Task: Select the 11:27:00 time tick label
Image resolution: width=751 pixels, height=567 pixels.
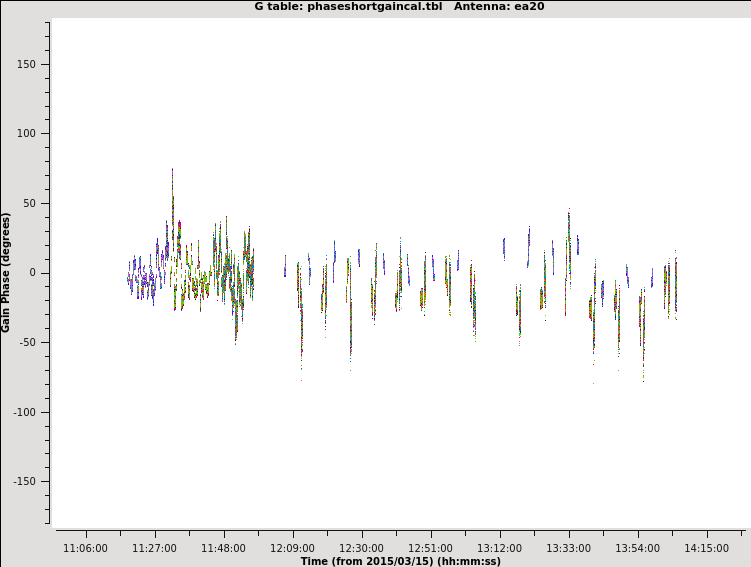Action: click(x=154, y=548)
